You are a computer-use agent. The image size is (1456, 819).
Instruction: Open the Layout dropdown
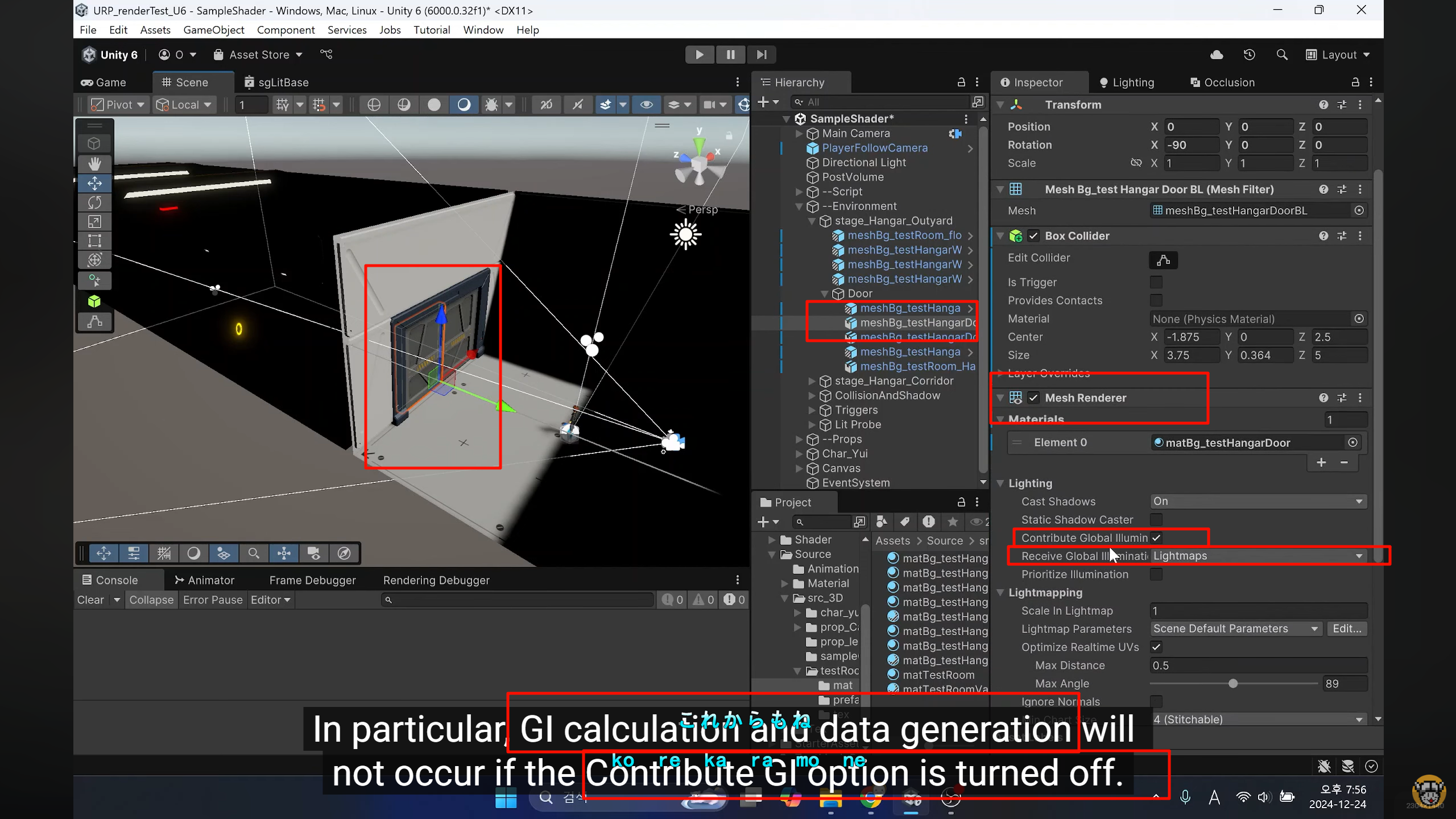[1338, 55]
